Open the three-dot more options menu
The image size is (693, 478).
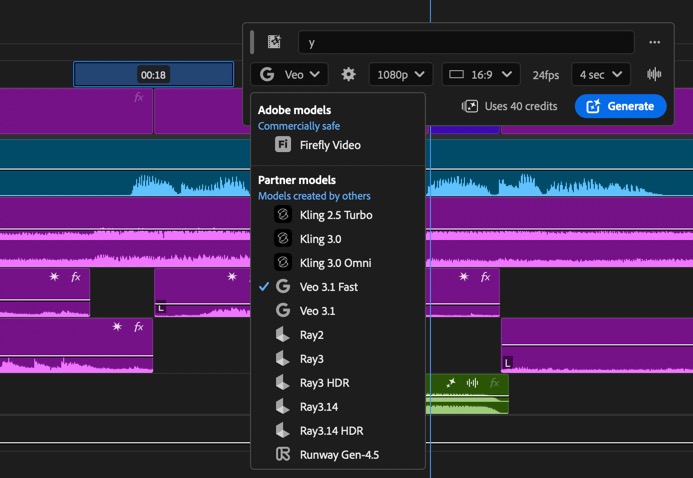coord(655,42)
